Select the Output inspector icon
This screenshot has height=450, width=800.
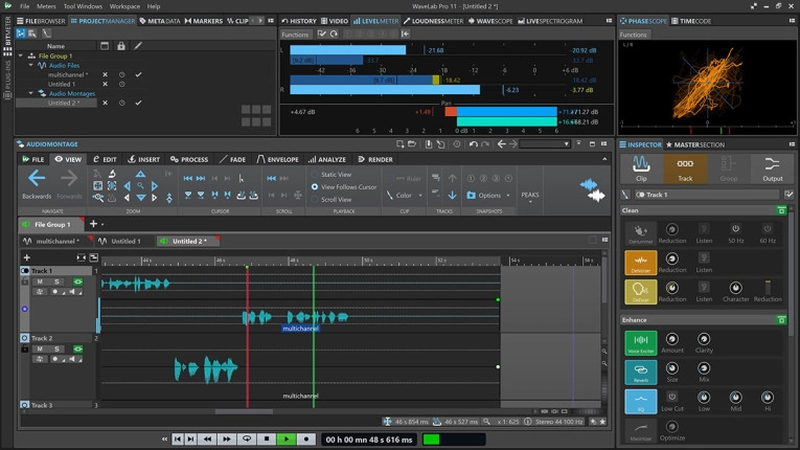tap(772, 165)
